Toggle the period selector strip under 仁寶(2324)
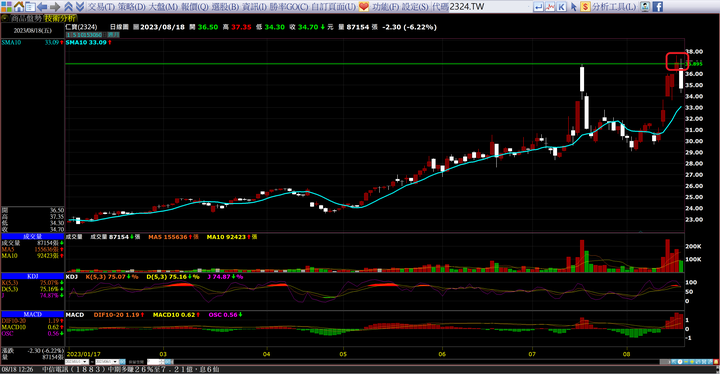Image resolution: width=720 pixels, height=374 pixels. pyautogui.click(x=93, y=34)
